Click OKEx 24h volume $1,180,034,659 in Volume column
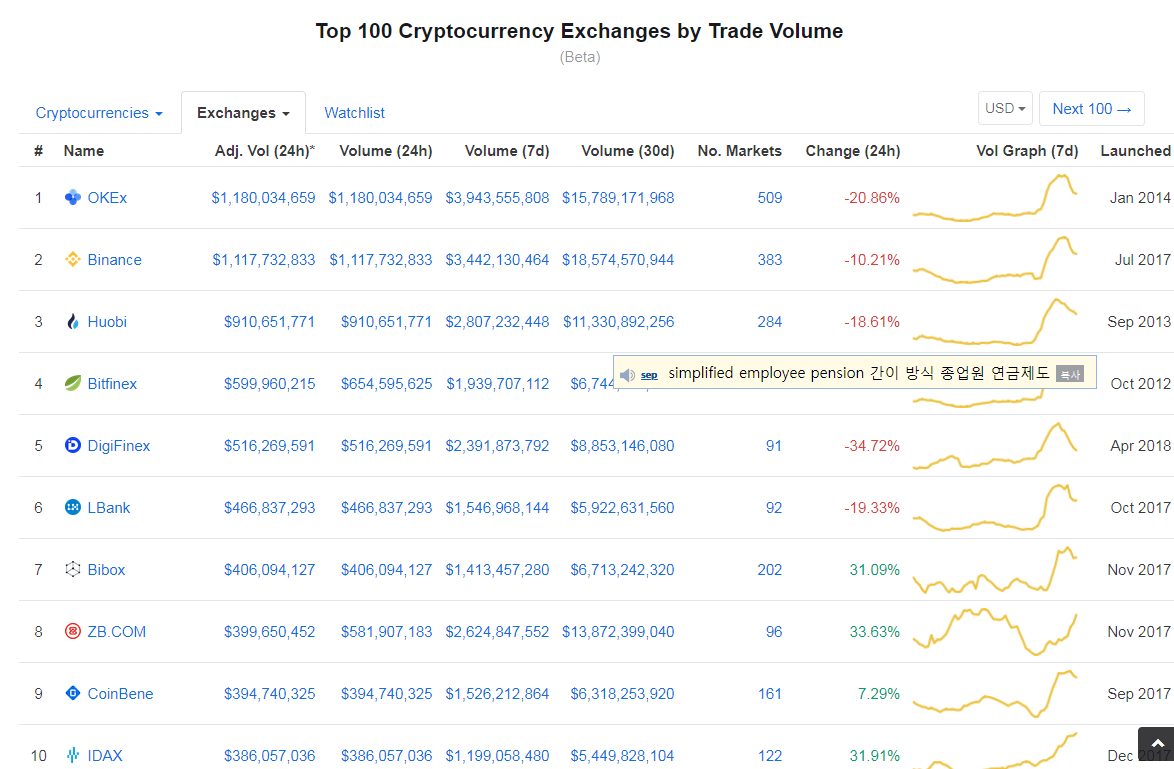The image size is (1174, 769). 380,198
